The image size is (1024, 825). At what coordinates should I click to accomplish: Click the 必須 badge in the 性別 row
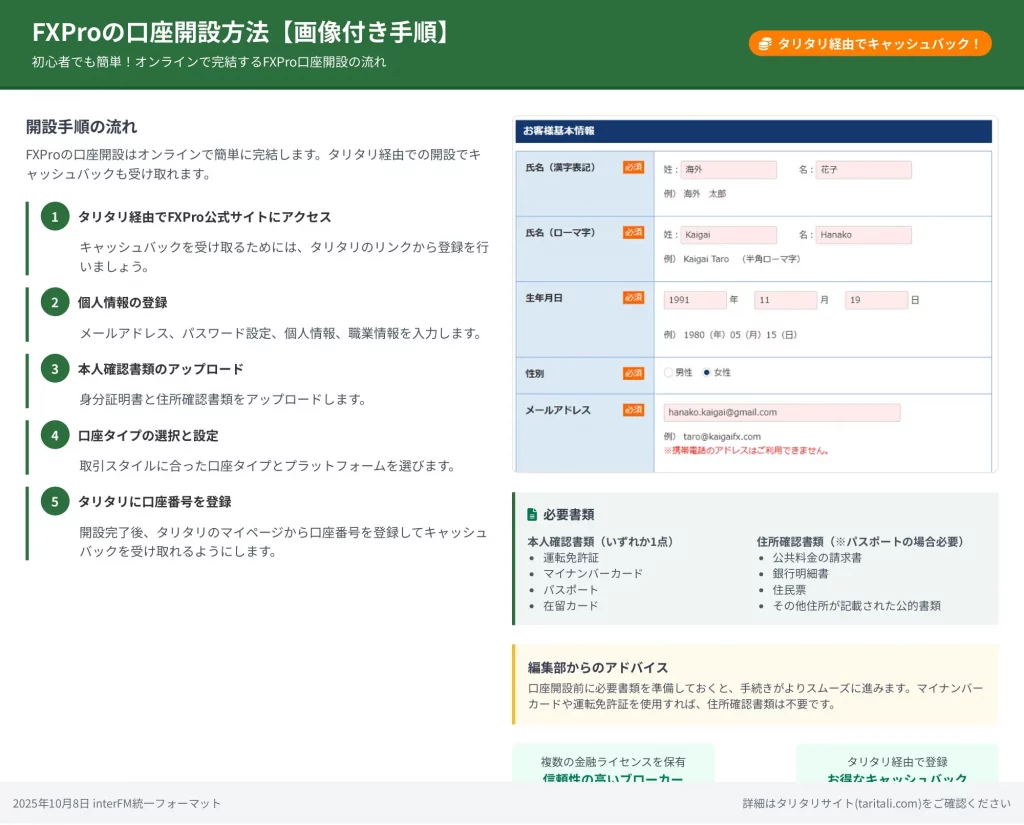point(633,373)
